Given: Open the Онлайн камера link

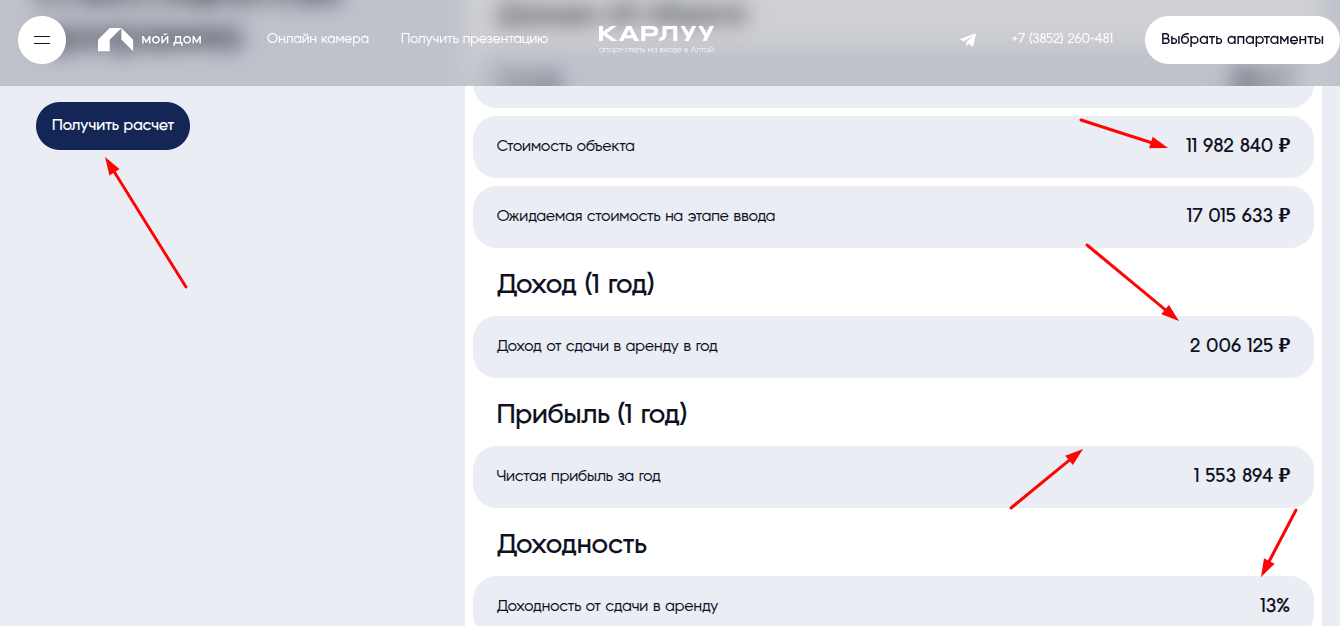Looking at the screenshot, I should click(x=318, y=39).
